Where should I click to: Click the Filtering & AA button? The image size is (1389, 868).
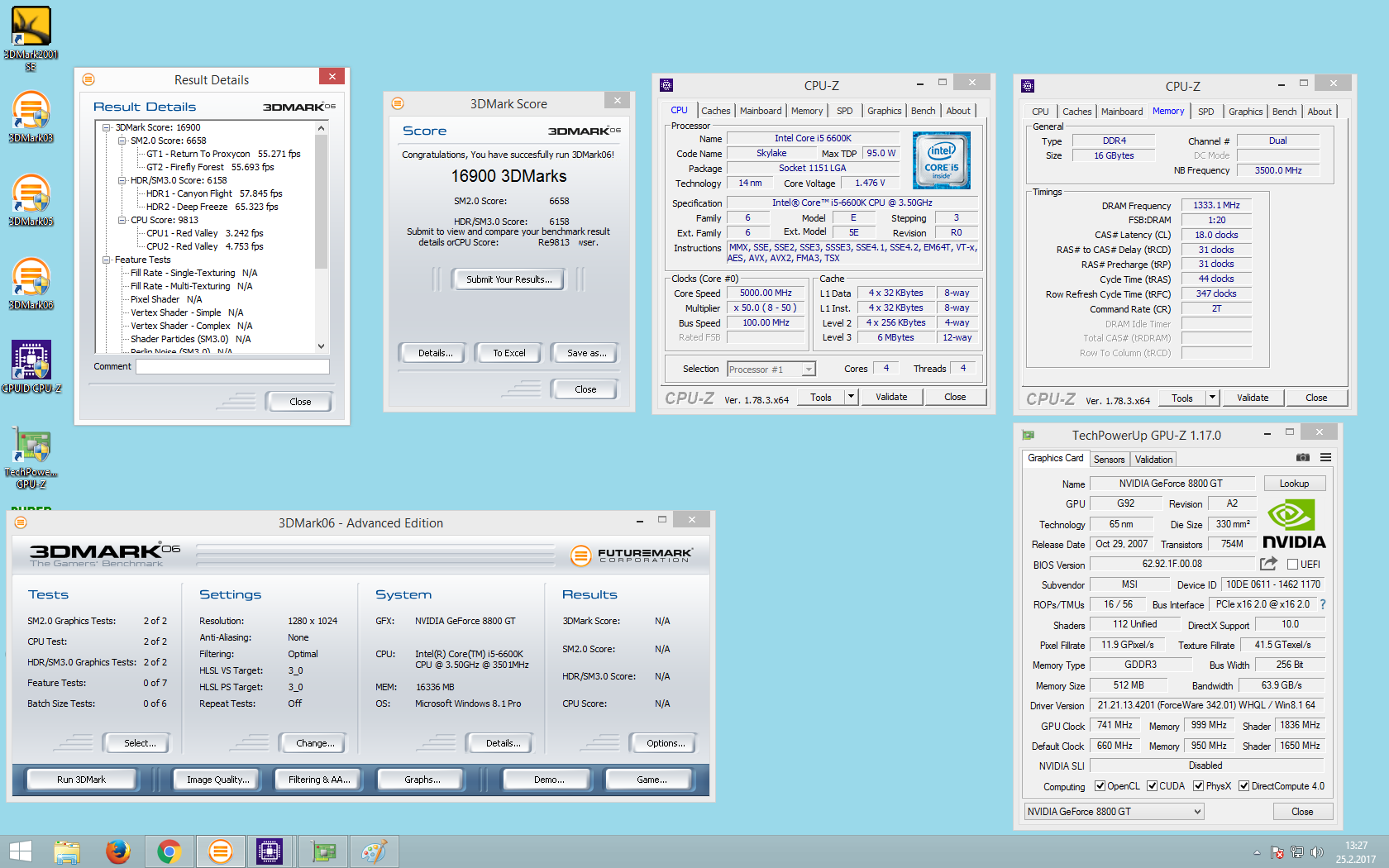click(x=319, y=780)
